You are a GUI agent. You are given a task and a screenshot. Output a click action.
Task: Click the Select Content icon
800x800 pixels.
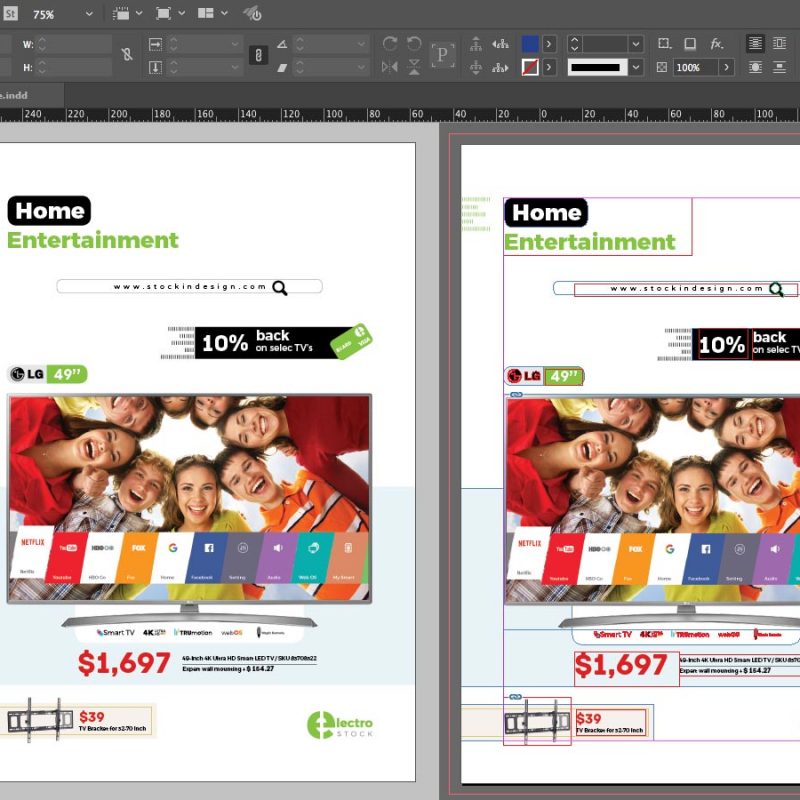point(476,67)
